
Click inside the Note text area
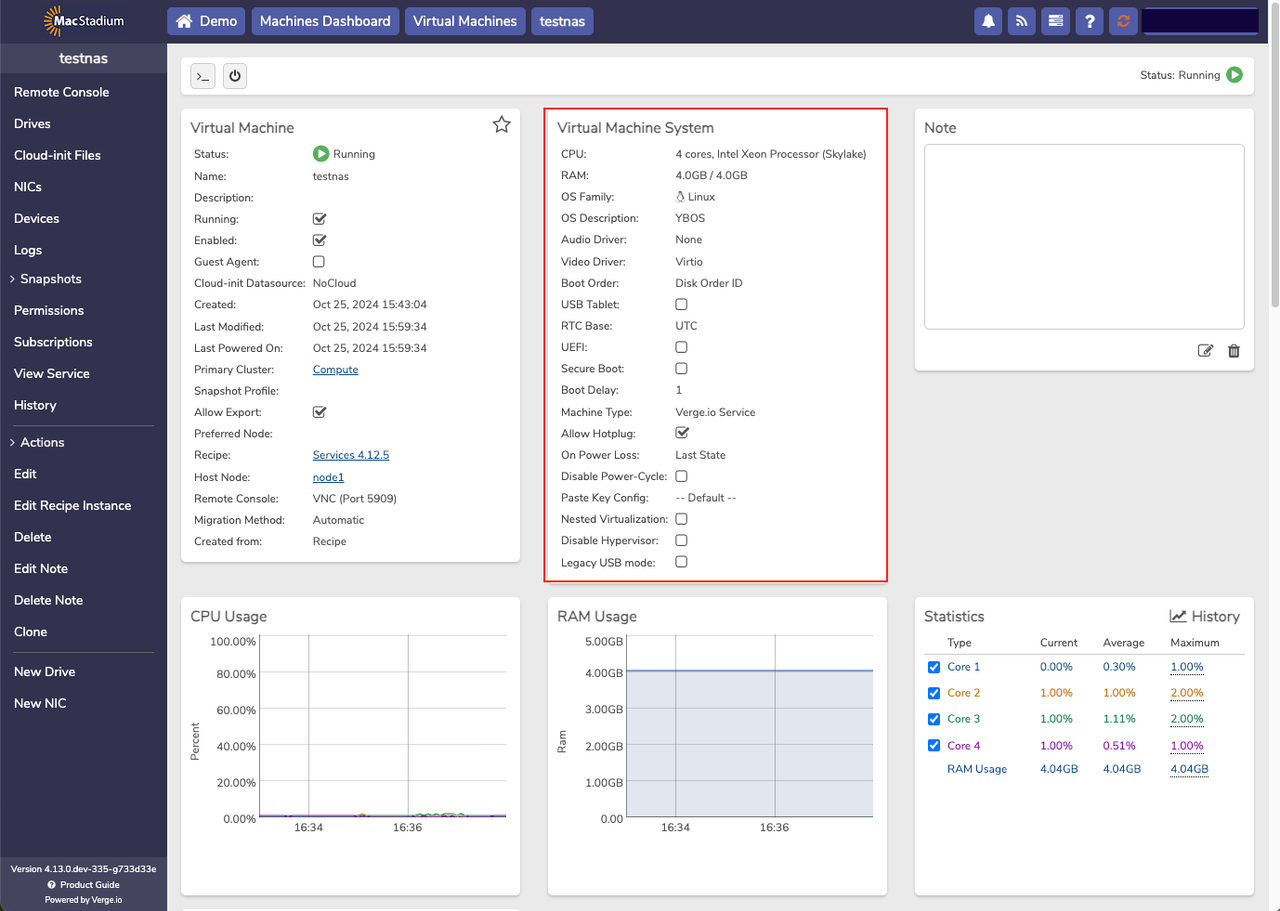tap(1084, 237)
